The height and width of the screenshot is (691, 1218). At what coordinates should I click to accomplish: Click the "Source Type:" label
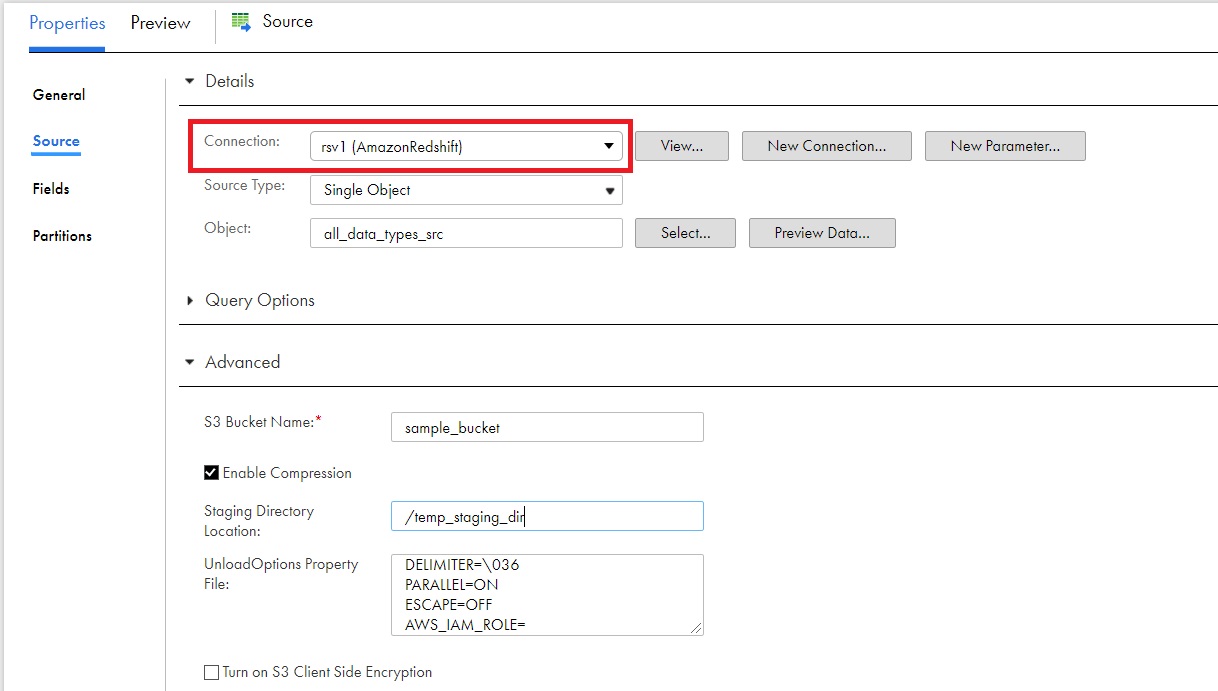pyautogui.click(x=245, y=186)
